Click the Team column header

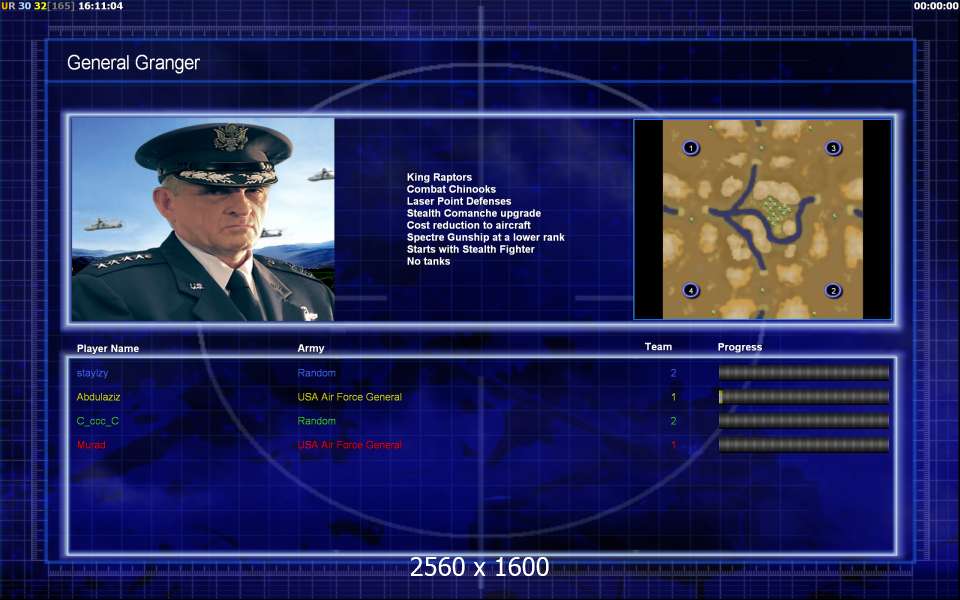pos(658,347)
